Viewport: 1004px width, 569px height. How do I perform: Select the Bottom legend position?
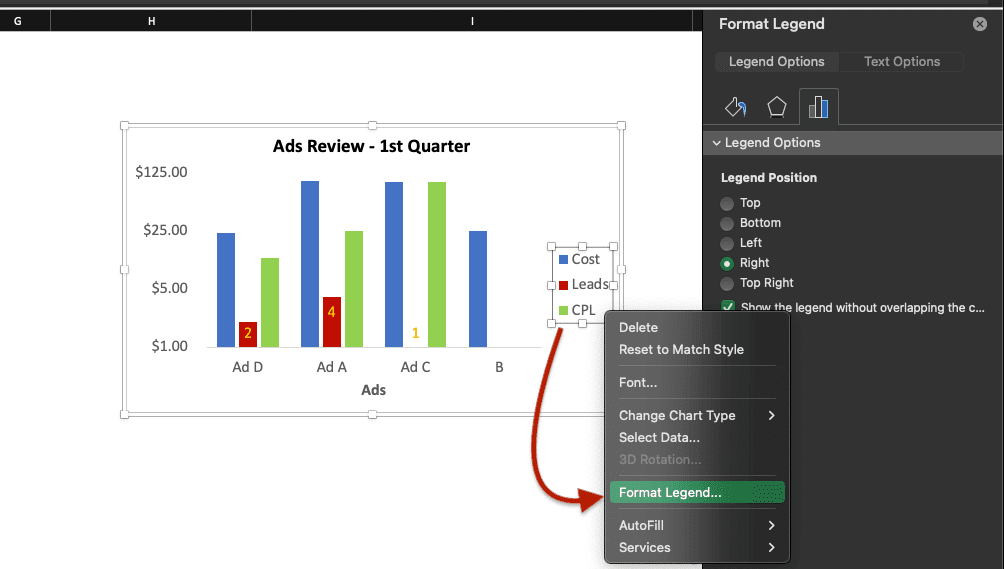[x=727, y=223]
